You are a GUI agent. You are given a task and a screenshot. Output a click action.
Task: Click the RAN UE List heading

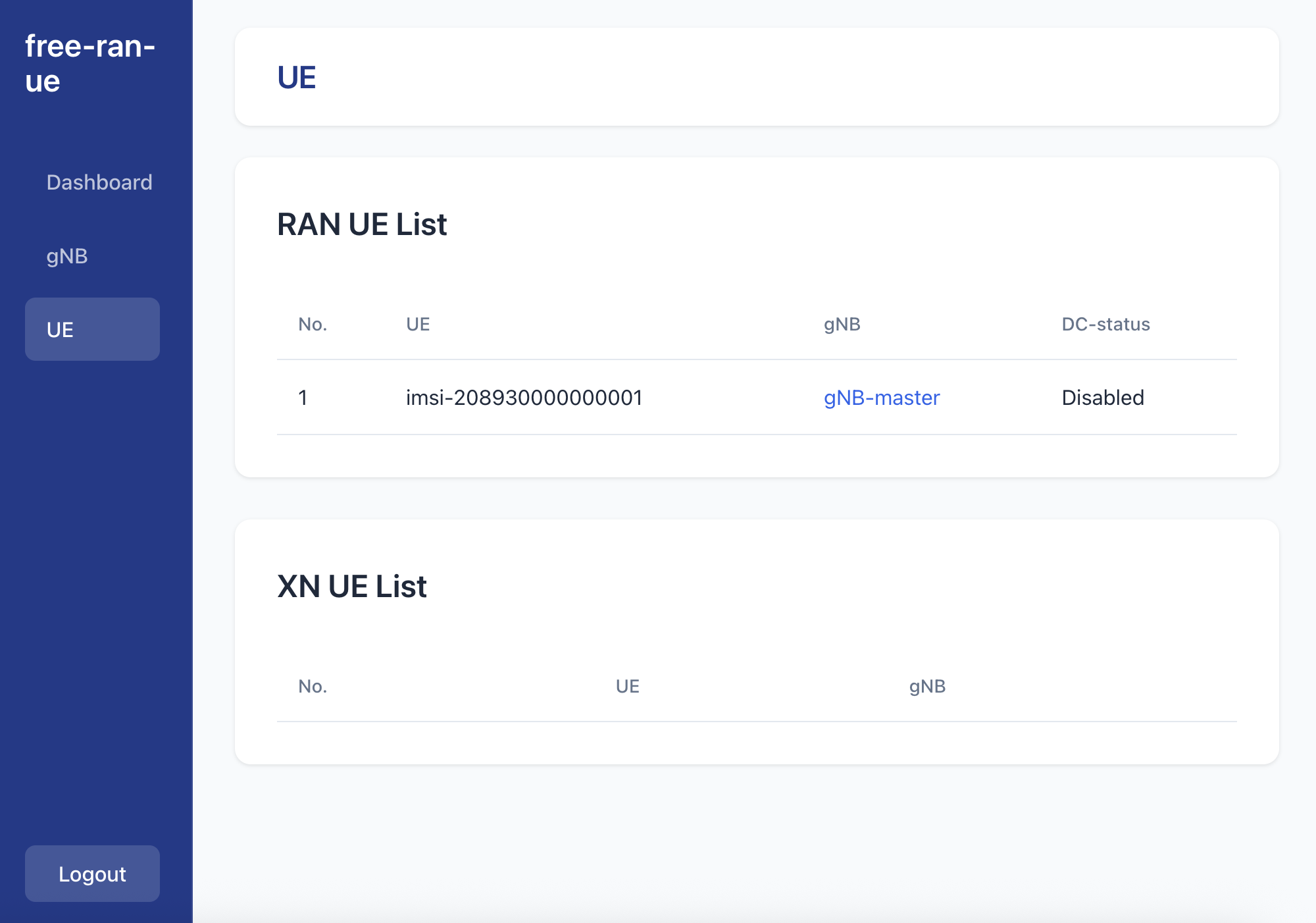point(362,224)
